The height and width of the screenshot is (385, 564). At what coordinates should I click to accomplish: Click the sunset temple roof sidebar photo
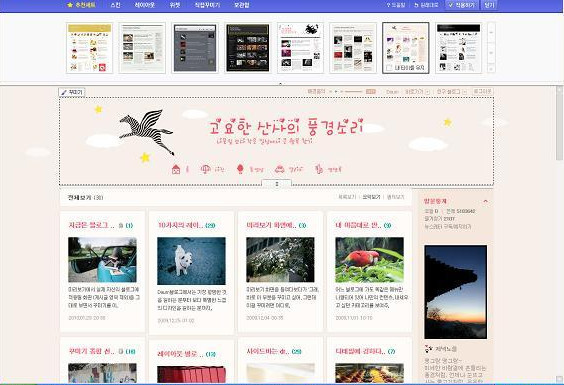click(x=455, y=292)
